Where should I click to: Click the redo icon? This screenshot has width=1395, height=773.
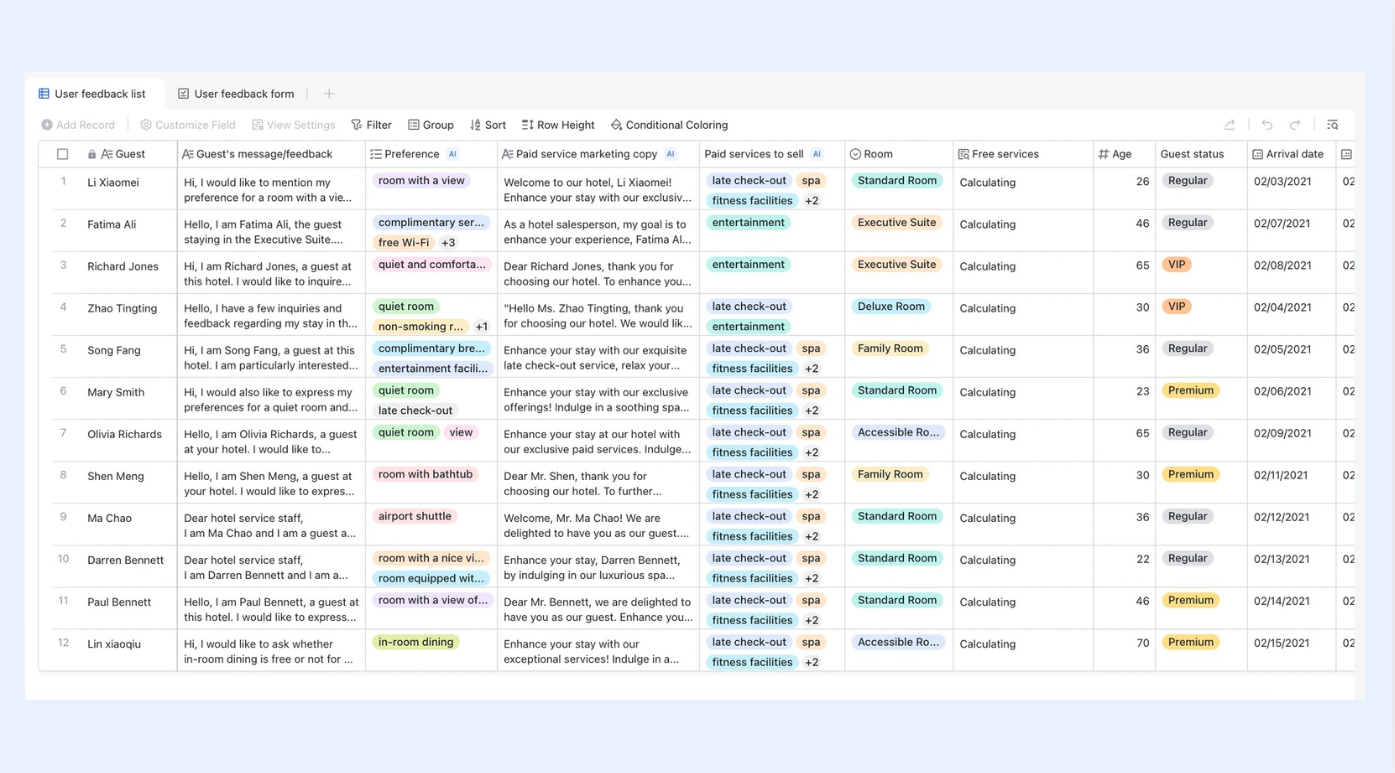coord(1295,125)
